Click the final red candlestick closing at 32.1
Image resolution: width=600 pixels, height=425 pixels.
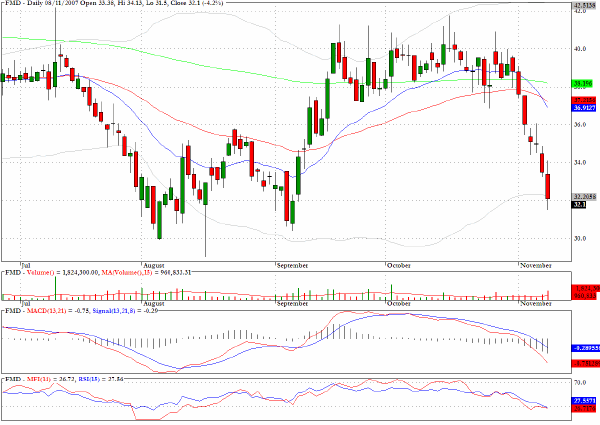(x=548, y=186)
